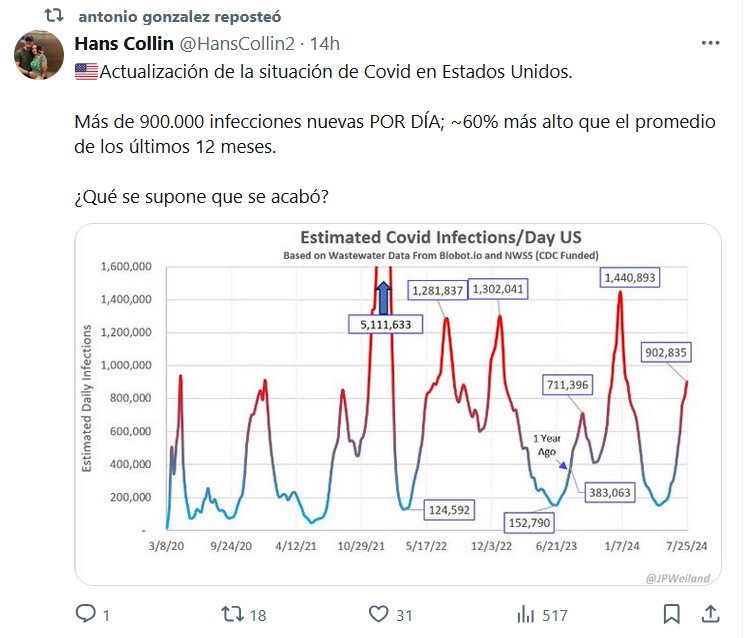This screenshot has height=638, width=748.
Task: Bookmark this Covid update tweet
Action: click(672, 614)
